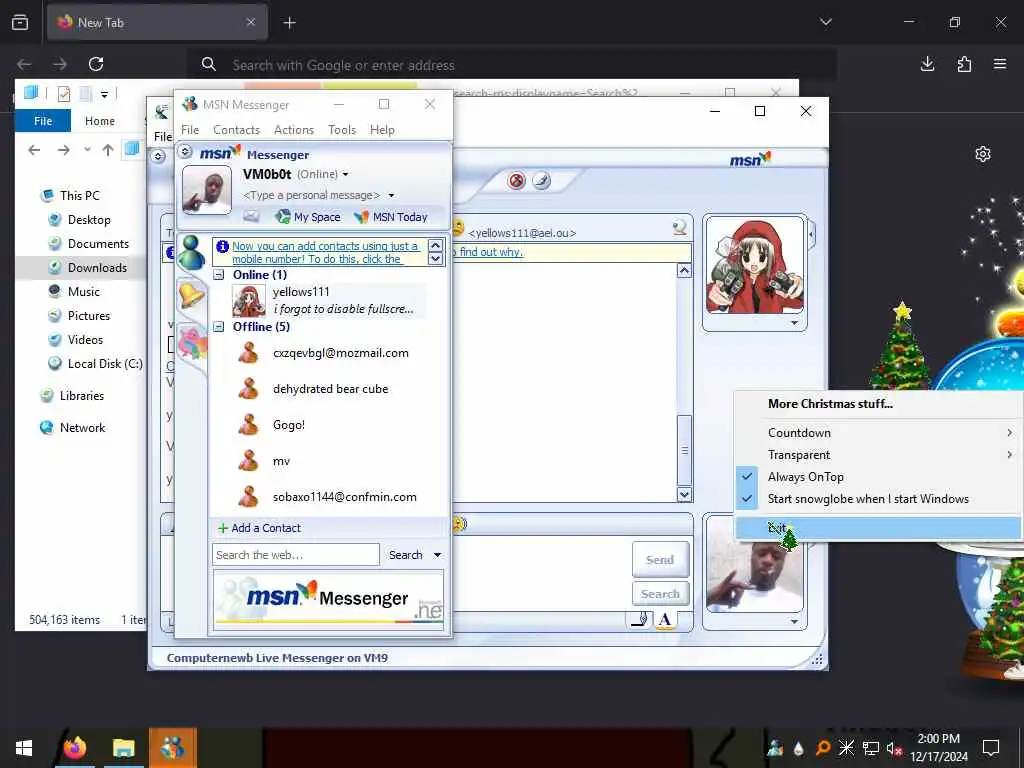The width and height of the screenshot is (1024, 768).
Task: Click the Send button in chat window
Action: coord(660,560)
